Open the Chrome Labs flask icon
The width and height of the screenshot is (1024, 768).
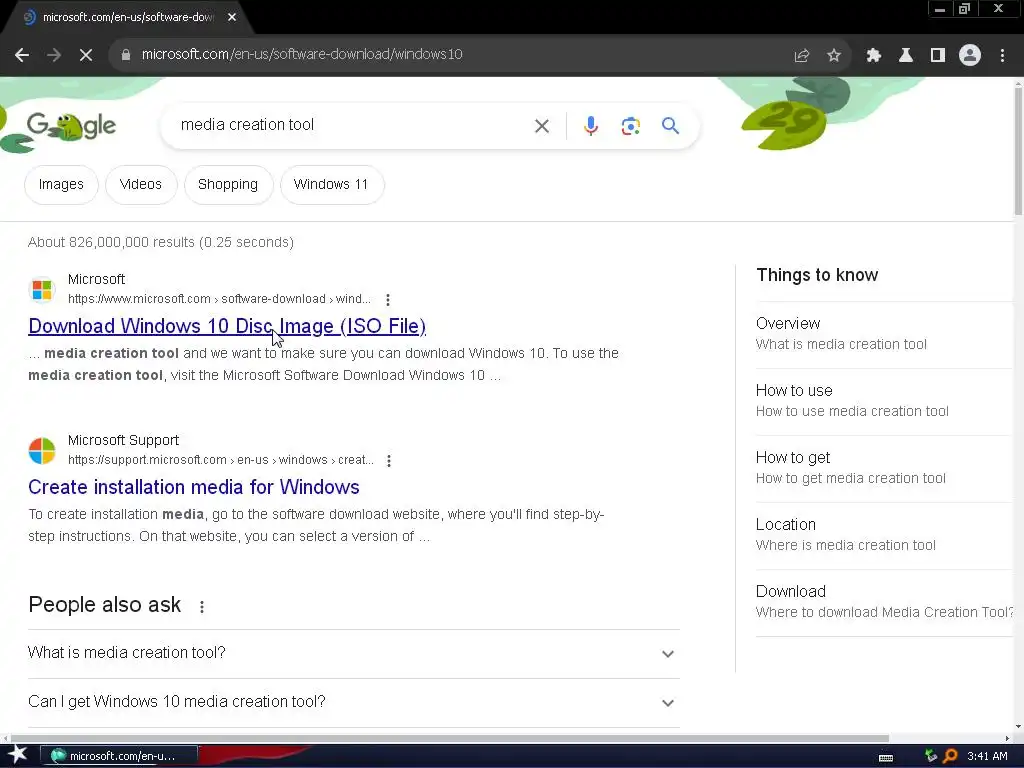905,56
